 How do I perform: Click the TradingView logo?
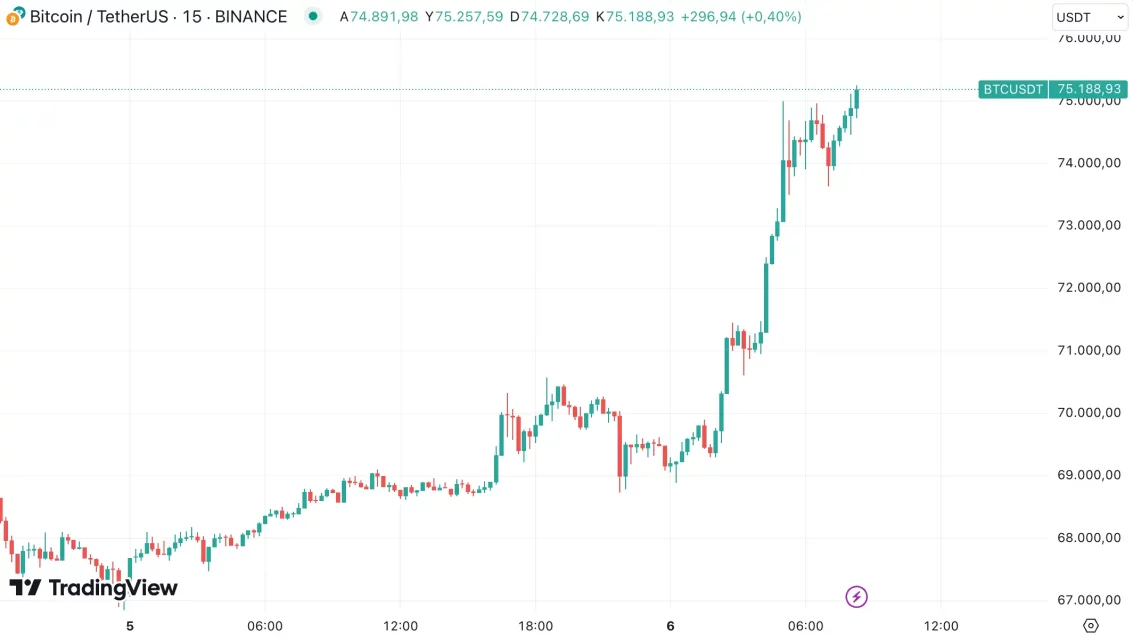[x=93, y=588]
